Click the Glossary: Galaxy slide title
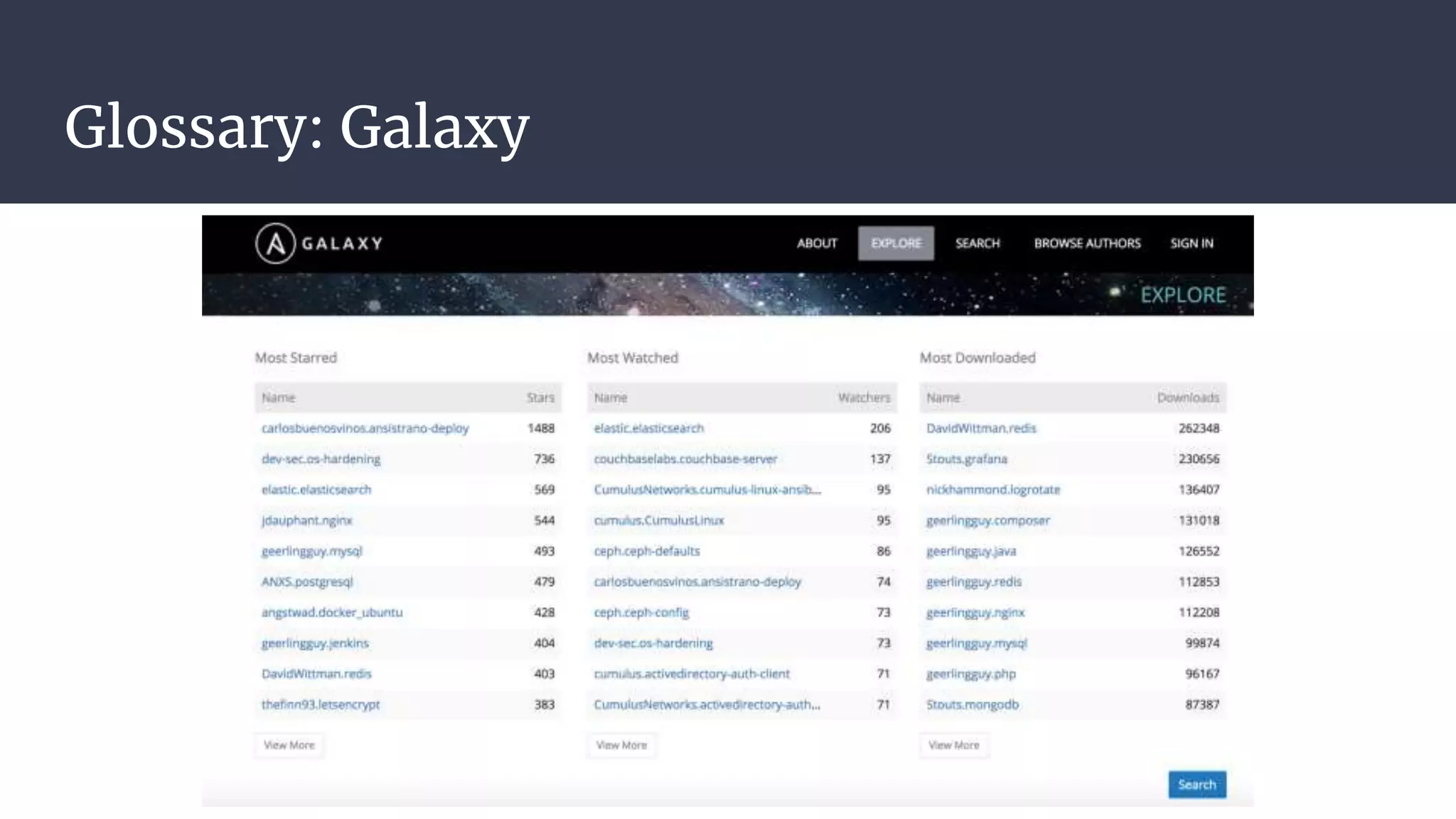This screenshot has width=1456, height=819. pos(297,127)
